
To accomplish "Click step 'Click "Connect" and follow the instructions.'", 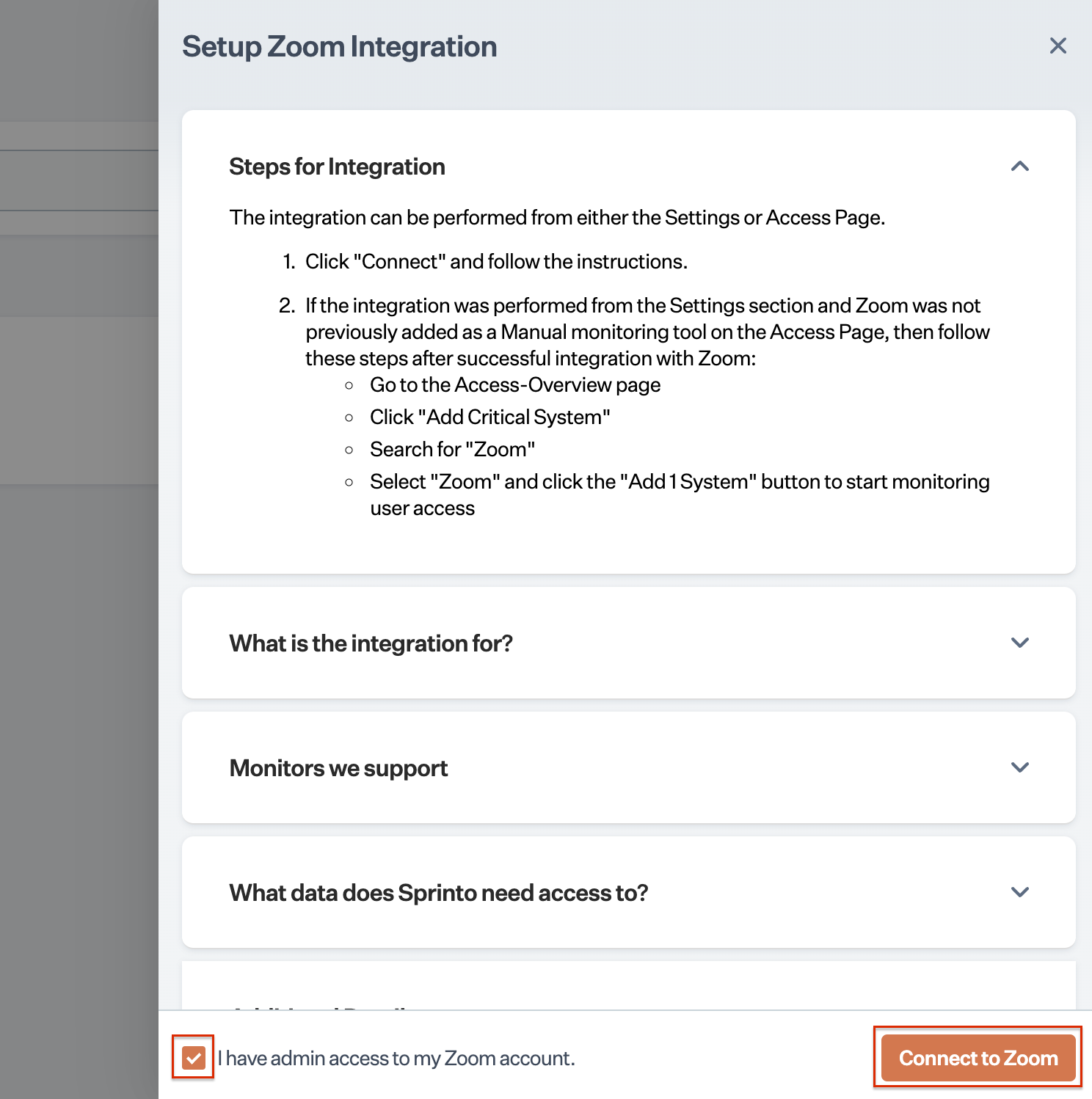I will [x=496, y=262].
